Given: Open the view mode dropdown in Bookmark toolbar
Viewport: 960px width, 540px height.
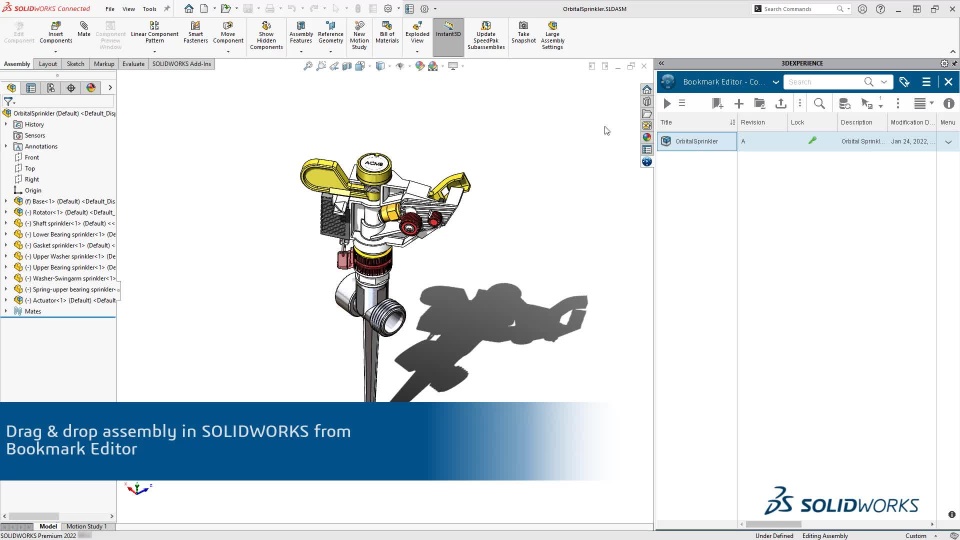Looking at the screenshot, I should click(x=923, y=103).
